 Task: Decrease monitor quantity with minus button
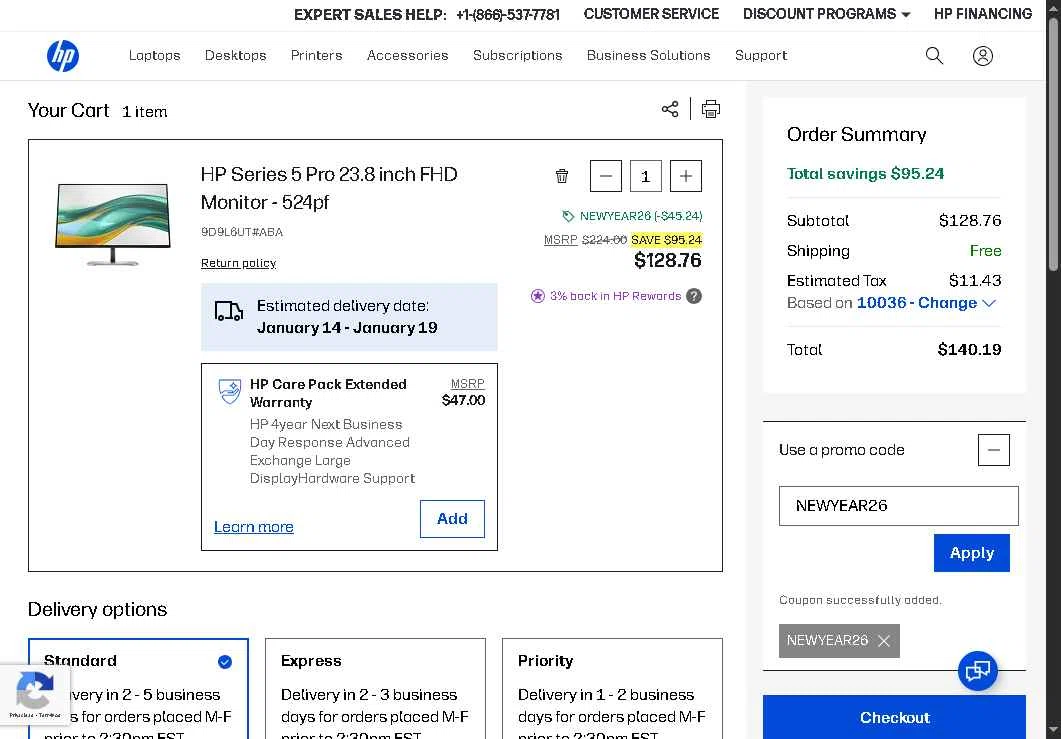point(606,176)
